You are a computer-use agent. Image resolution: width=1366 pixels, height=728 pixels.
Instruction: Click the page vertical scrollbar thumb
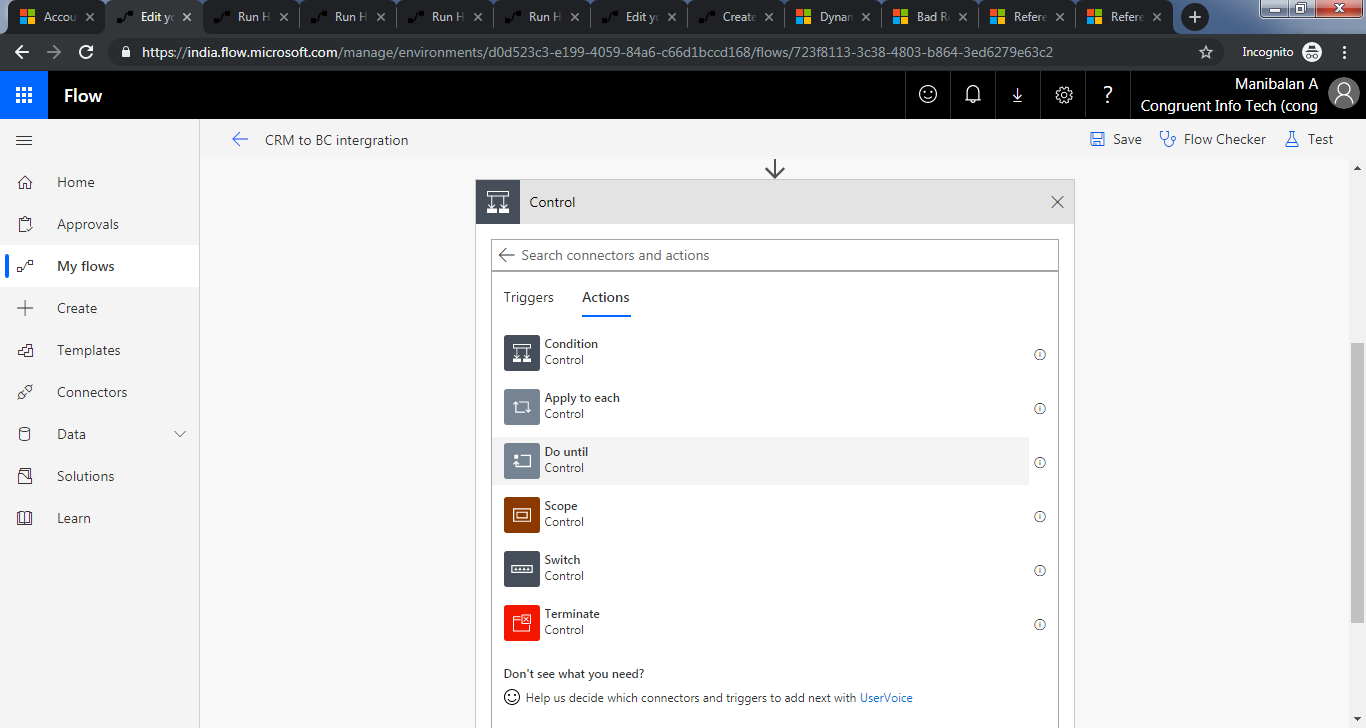click(x=1357, y=483)
